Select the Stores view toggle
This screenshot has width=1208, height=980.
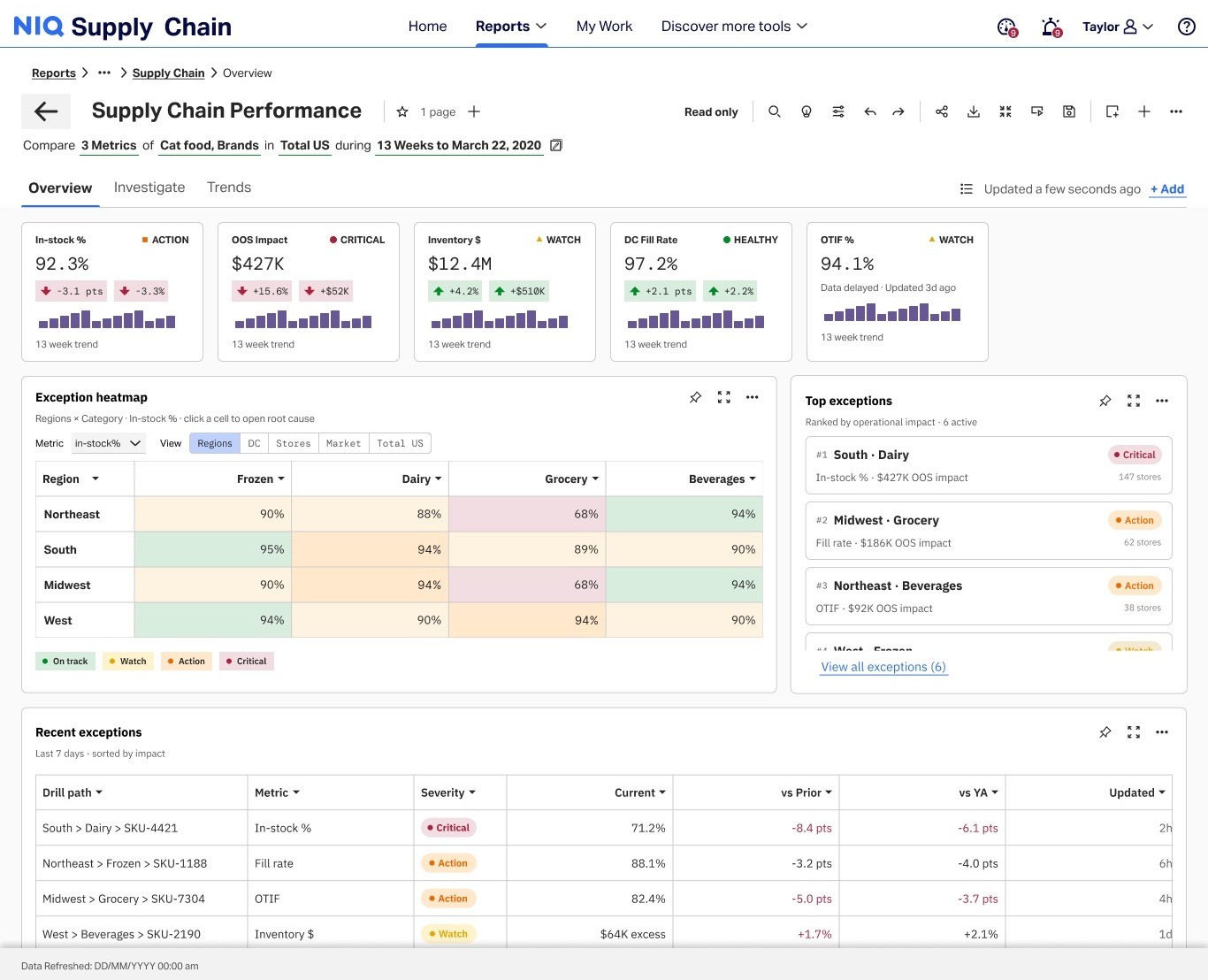[x=294, y=443]
